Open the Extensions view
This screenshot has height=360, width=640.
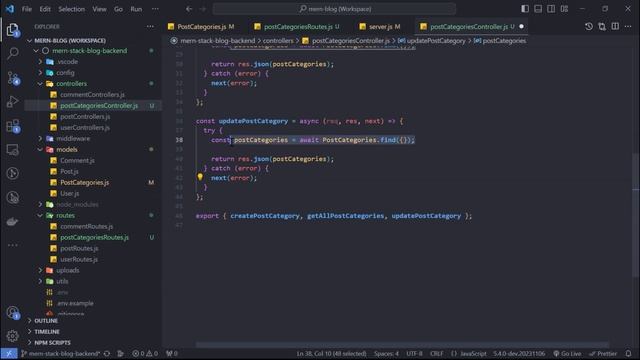coord(13,126)
